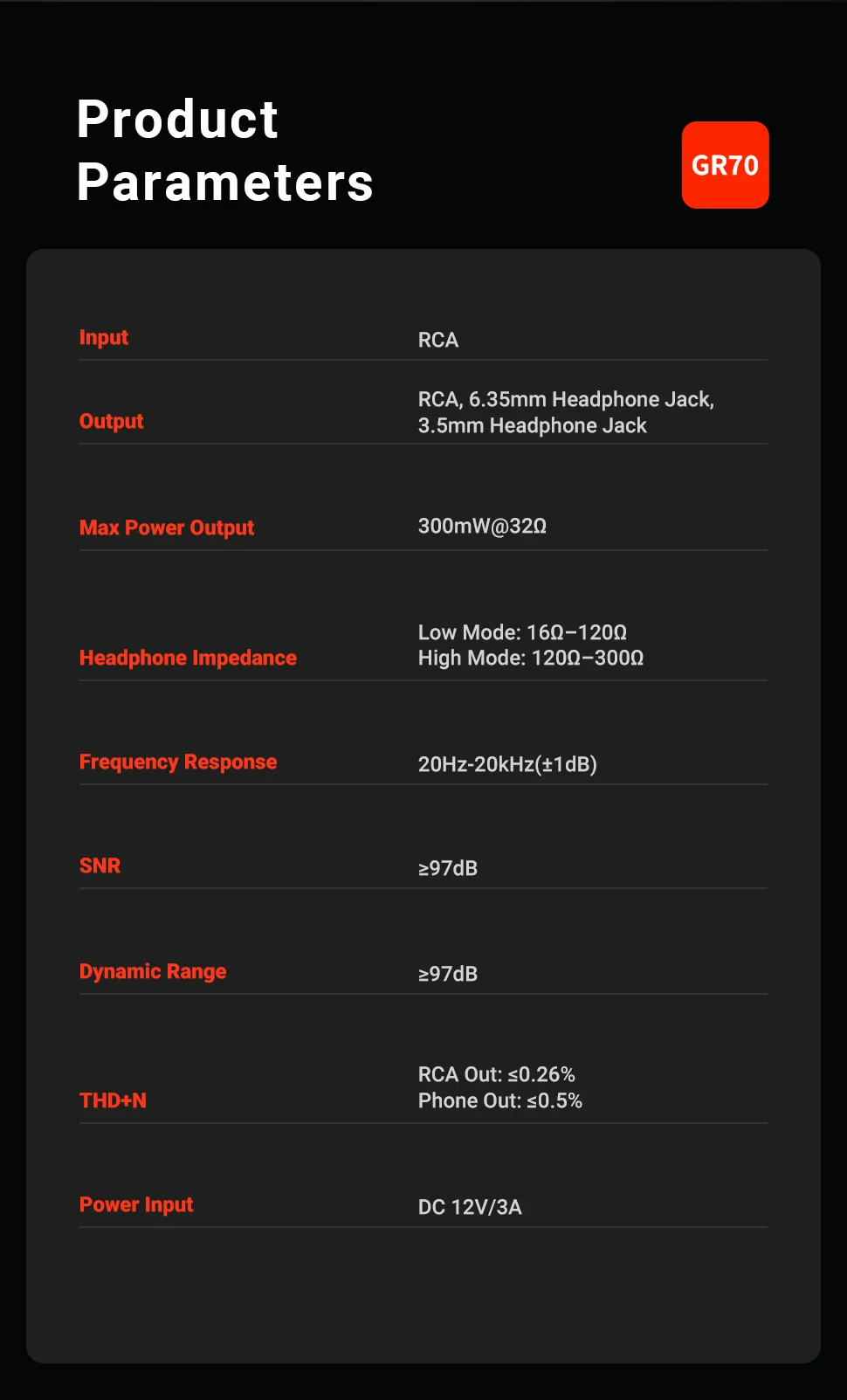Click the 300mW@32Ω value
The height and width of the screenshot is (1400, 847).
[x=482, y=526]
